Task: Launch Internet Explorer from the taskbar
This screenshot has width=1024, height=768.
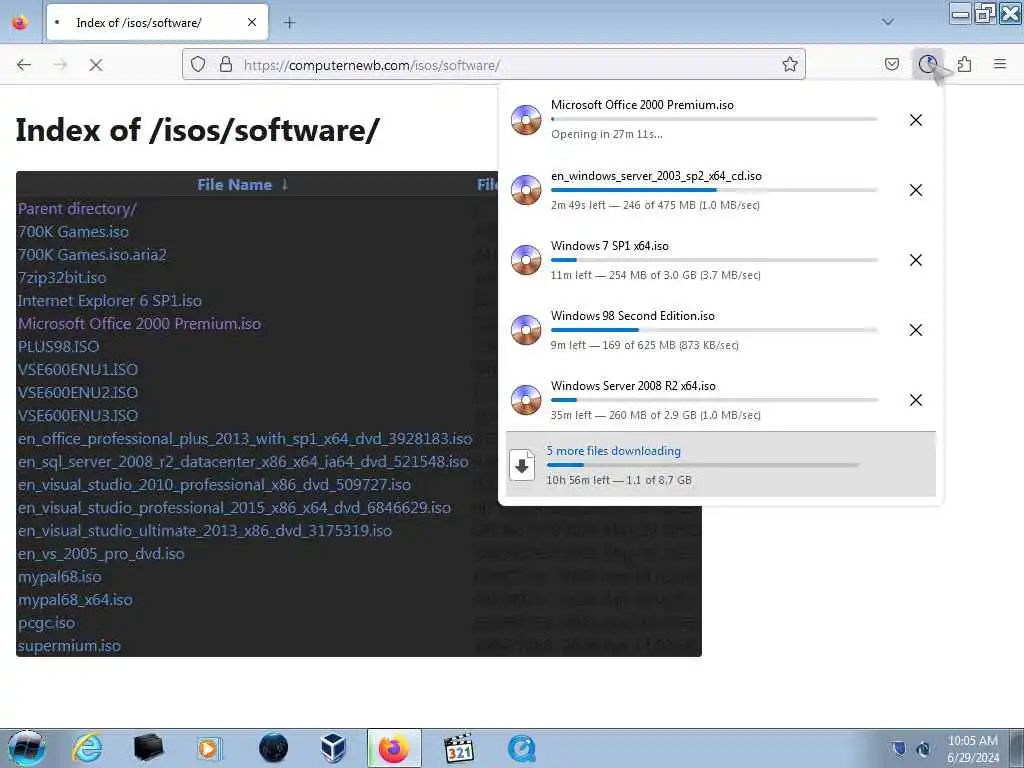Action: tap(87, 748)
